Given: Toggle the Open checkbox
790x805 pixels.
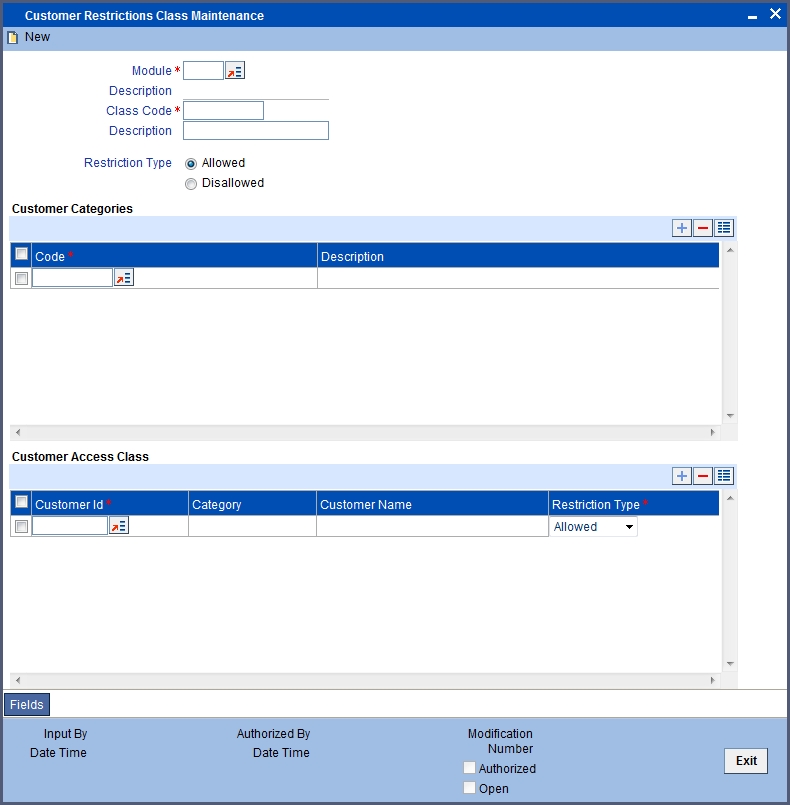Looking at the screenshot, I should pyautogui.click(x=469, y=788).
